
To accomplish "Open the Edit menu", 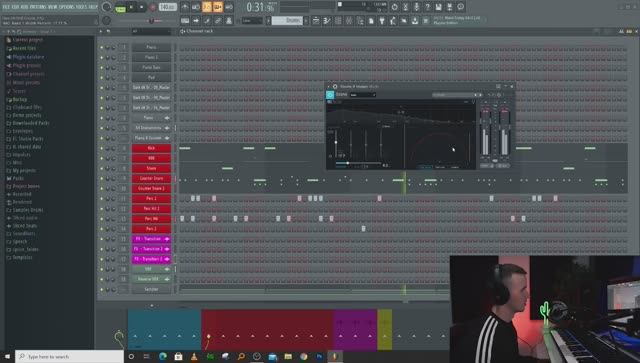I will coord(15,7).
